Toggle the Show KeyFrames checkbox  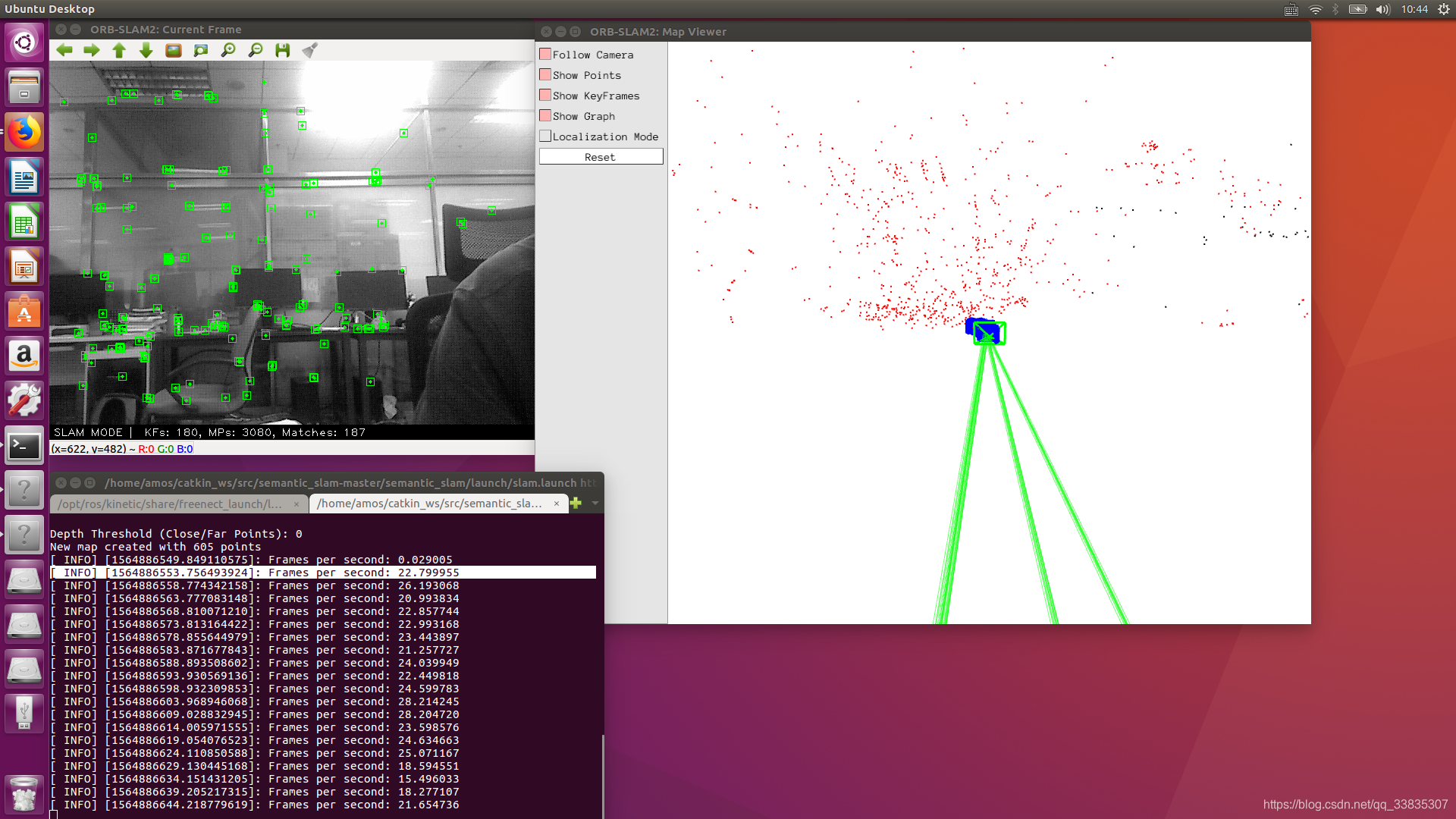[x=545, y=94]
